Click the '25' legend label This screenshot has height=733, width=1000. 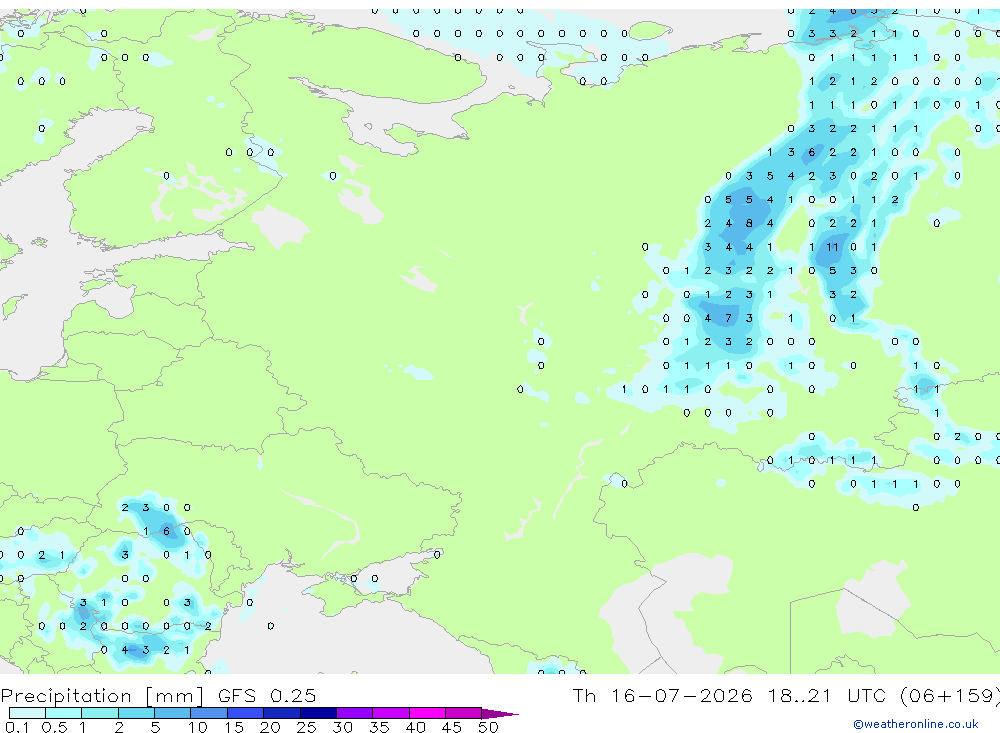click(306, 727)
